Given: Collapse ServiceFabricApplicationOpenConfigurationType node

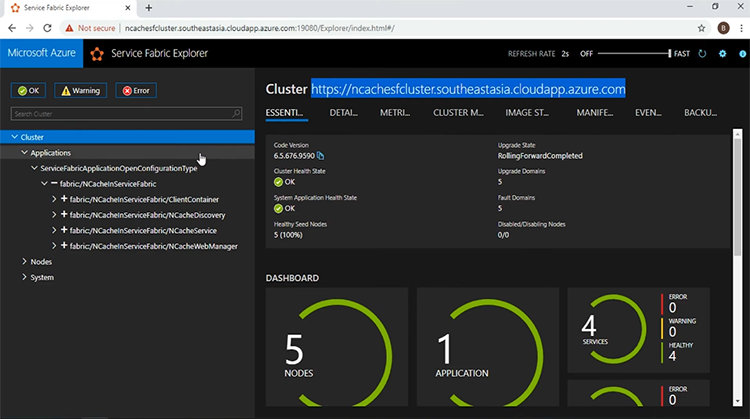Looking at the screenshot, I should click(x=34, y=168).
